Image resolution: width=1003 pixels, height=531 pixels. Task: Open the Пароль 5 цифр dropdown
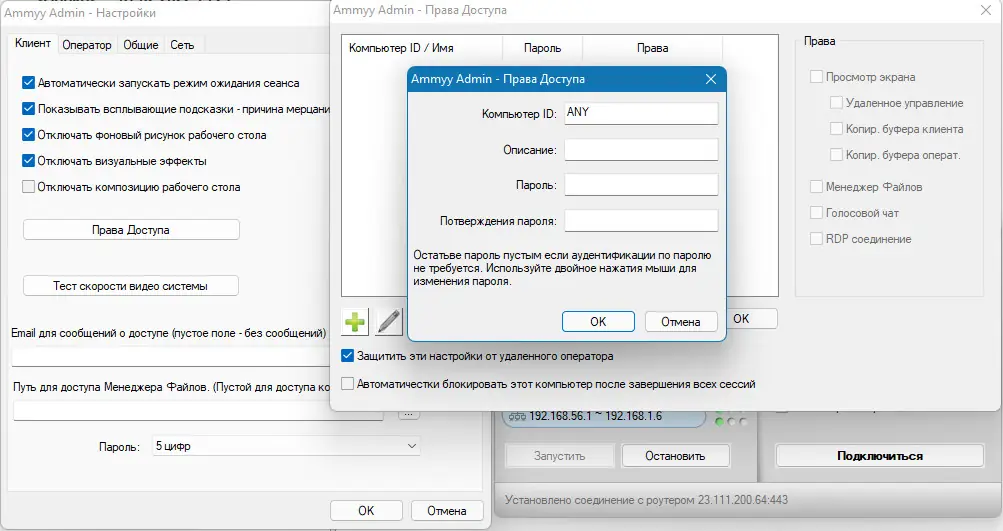pos(286,446)
